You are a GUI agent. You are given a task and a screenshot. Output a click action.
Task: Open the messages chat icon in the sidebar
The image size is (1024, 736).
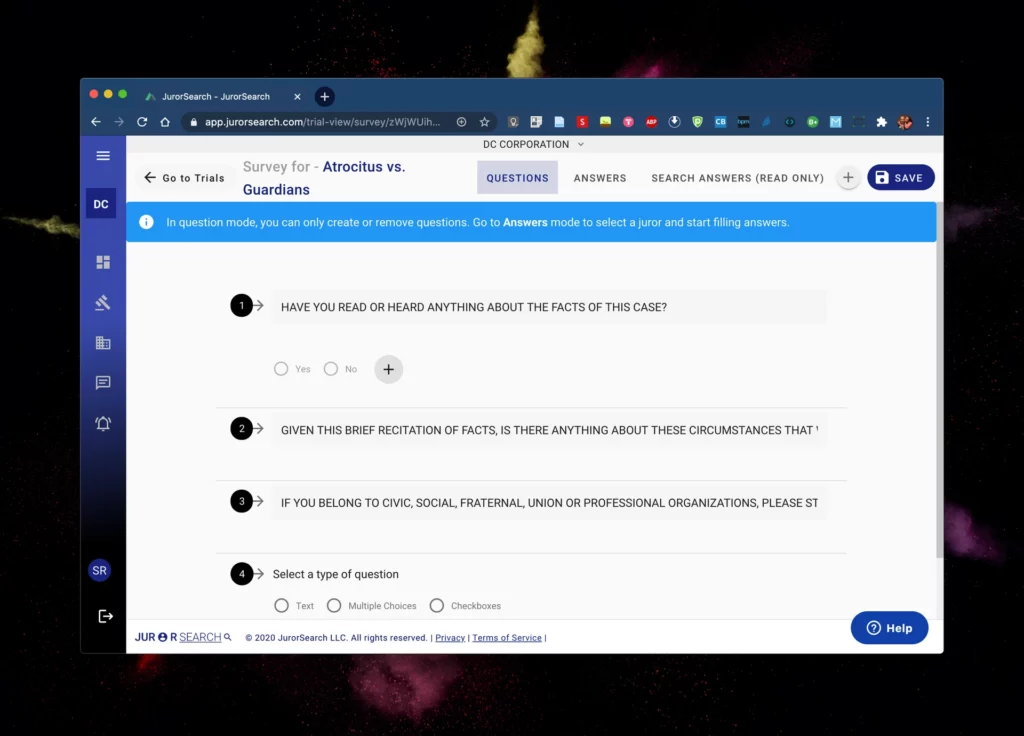103,383
